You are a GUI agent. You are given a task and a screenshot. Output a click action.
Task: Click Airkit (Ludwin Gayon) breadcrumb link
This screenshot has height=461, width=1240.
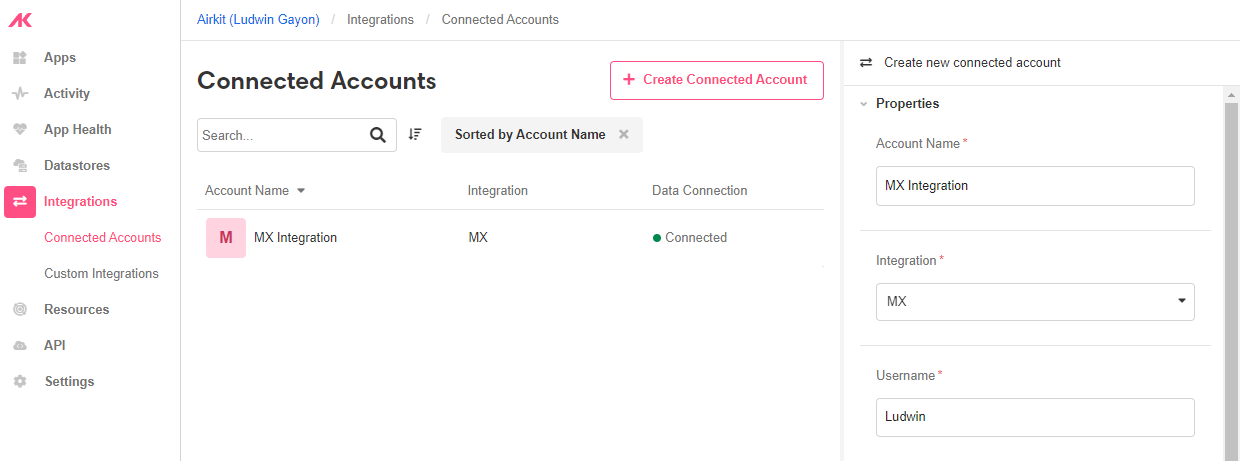point(258,20)
